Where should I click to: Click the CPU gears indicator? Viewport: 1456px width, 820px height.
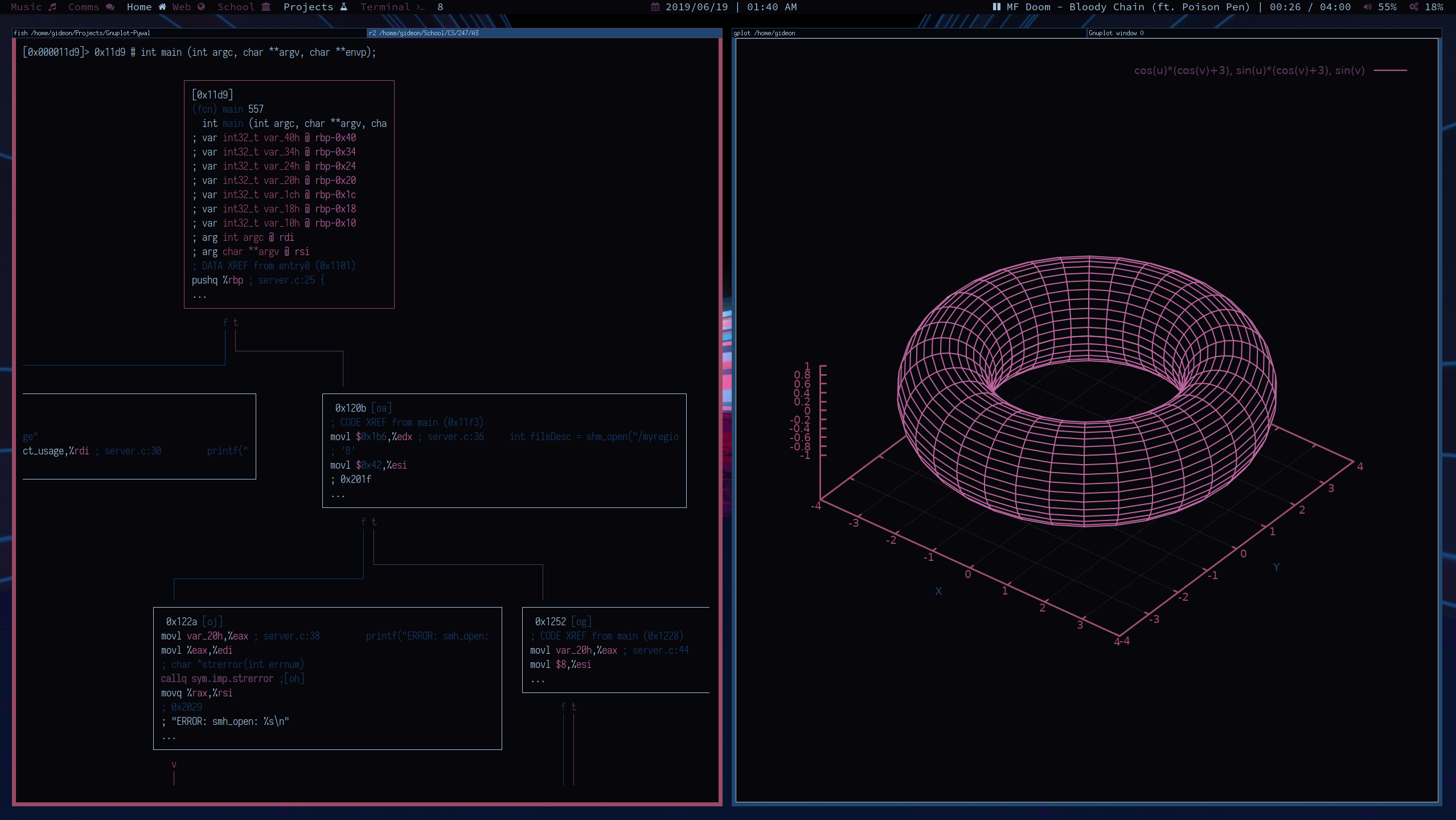tap(1414, 7)
